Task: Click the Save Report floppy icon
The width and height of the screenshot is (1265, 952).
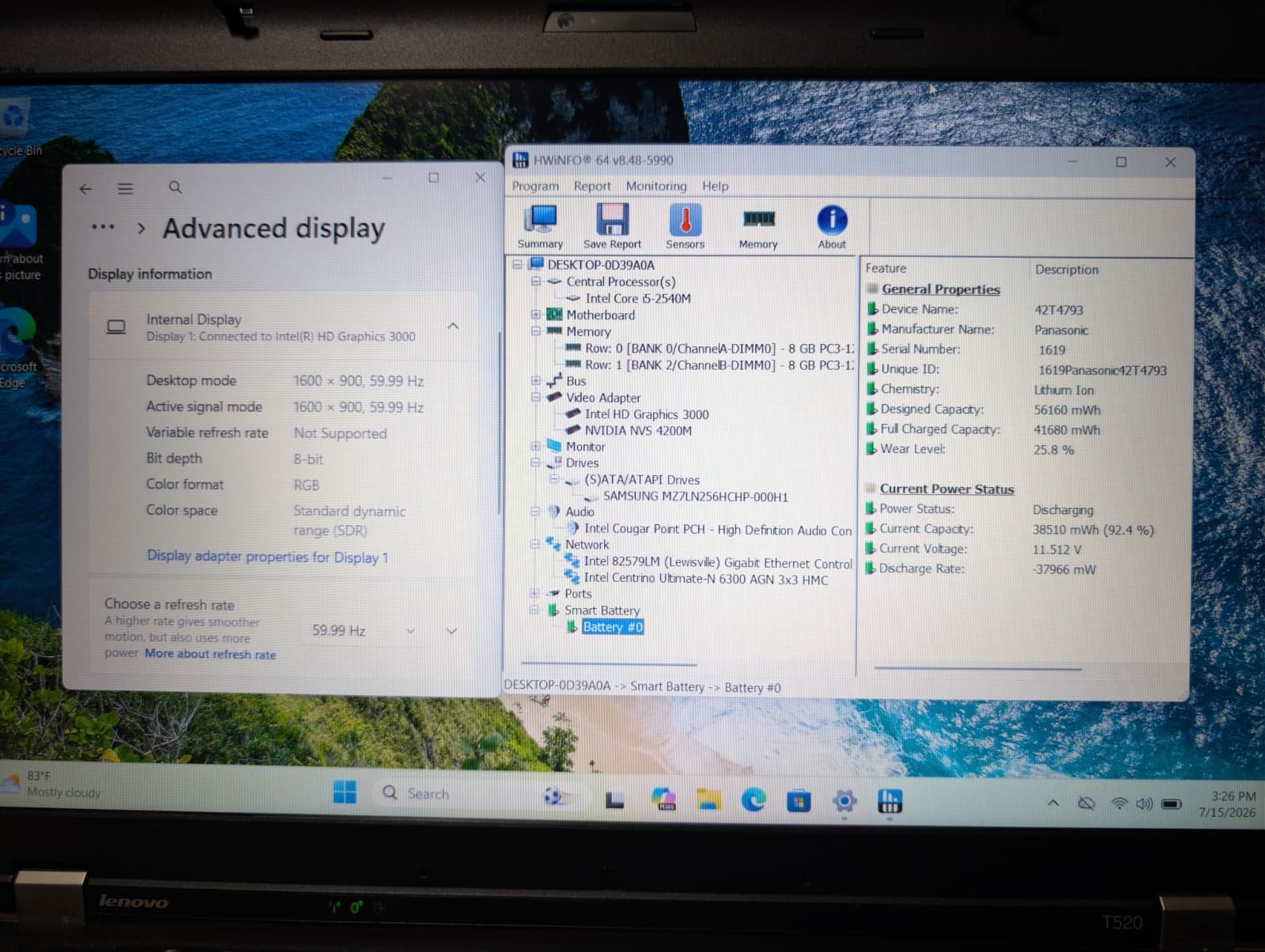Action: tap(612, 226)
